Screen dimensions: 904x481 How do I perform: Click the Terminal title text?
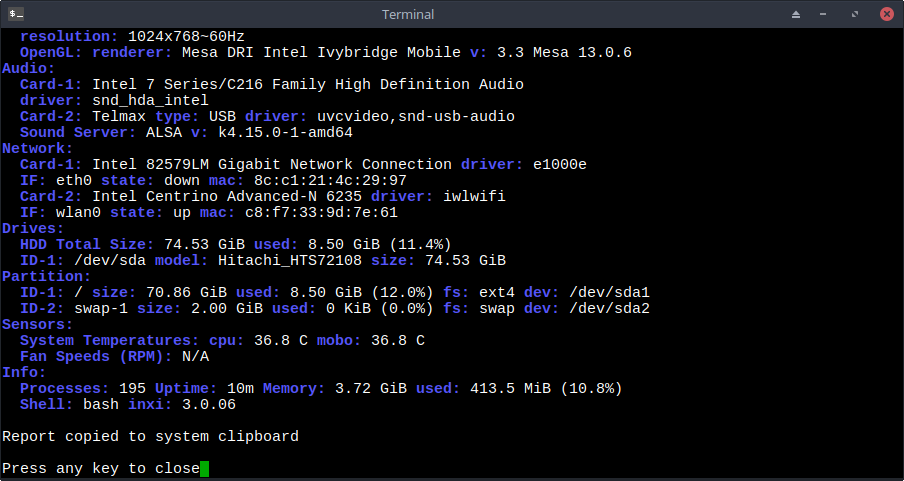coord(408,14)
